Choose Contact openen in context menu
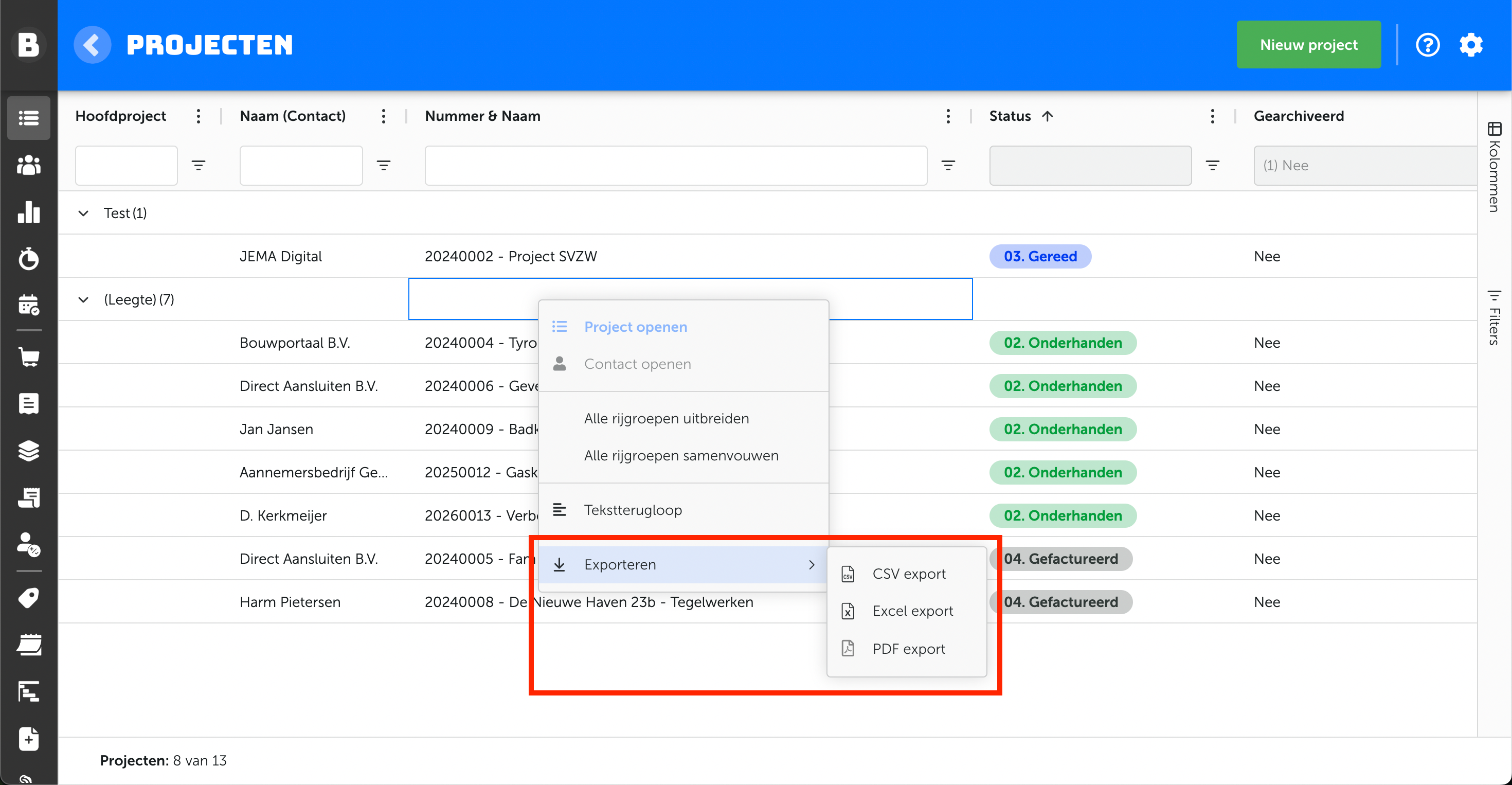Image resolution: width=1512 pixels, height=785 pixels. [683, 364]
